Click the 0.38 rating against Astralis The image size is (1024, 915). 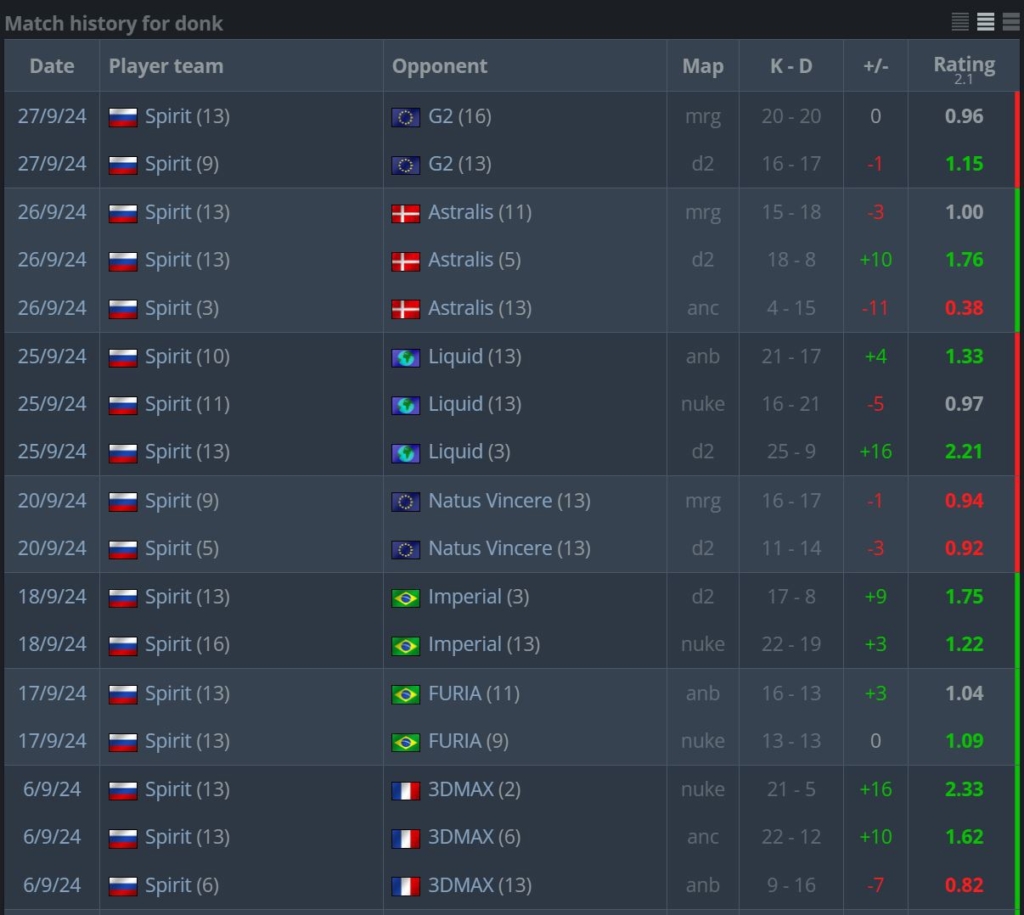(964, 308)
